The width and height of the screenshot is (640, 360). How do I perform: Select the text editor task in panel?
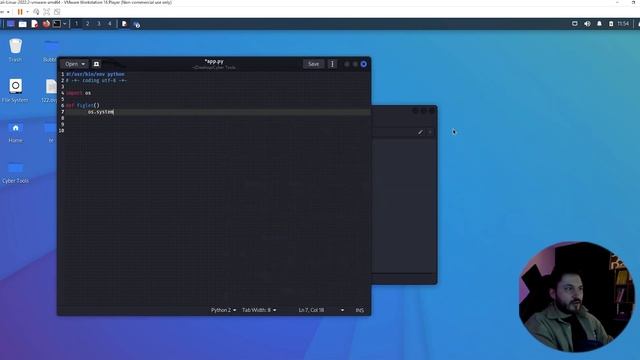(x=124, y=24)
